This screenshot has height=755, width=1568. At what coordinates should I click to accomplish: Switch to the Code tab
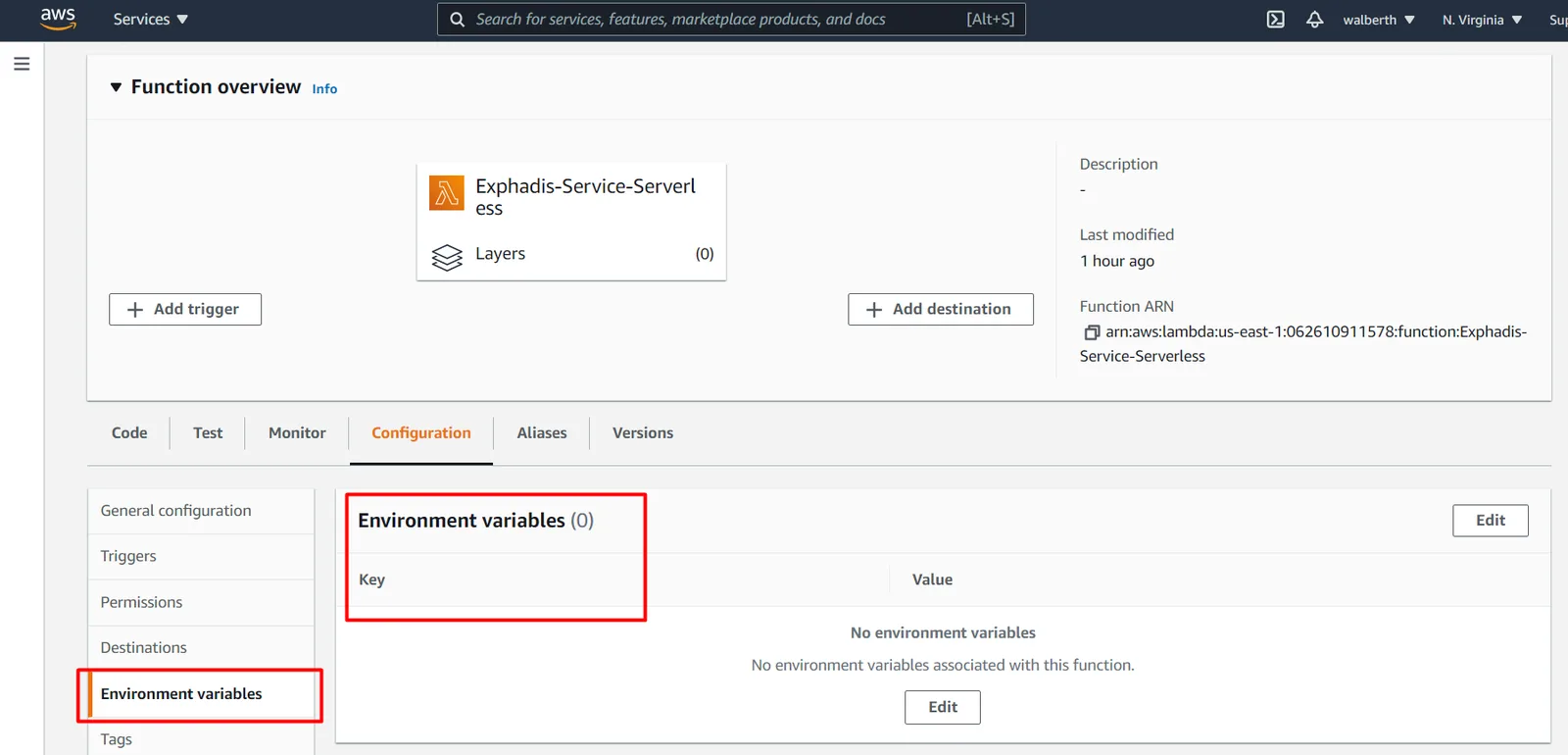129,432
